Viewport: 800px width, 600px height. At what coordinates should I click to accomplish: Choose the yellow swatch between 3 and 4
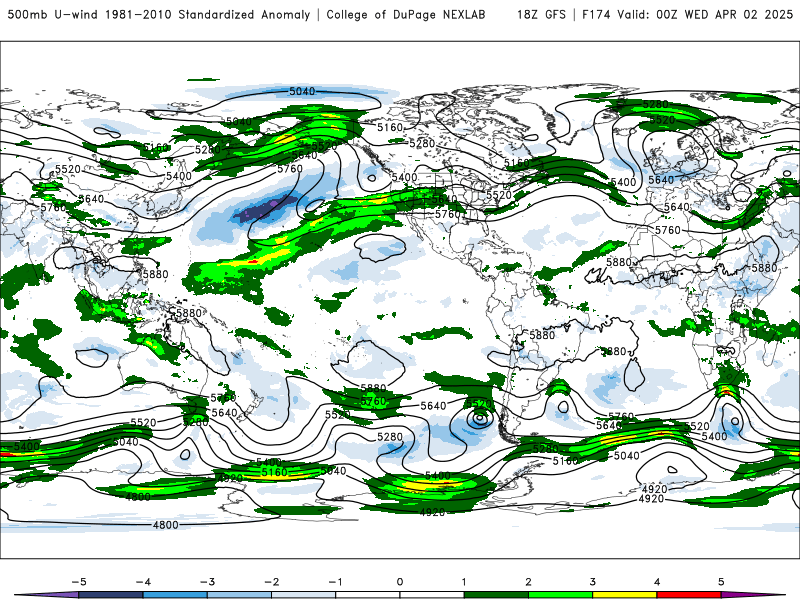pos(624,595)
